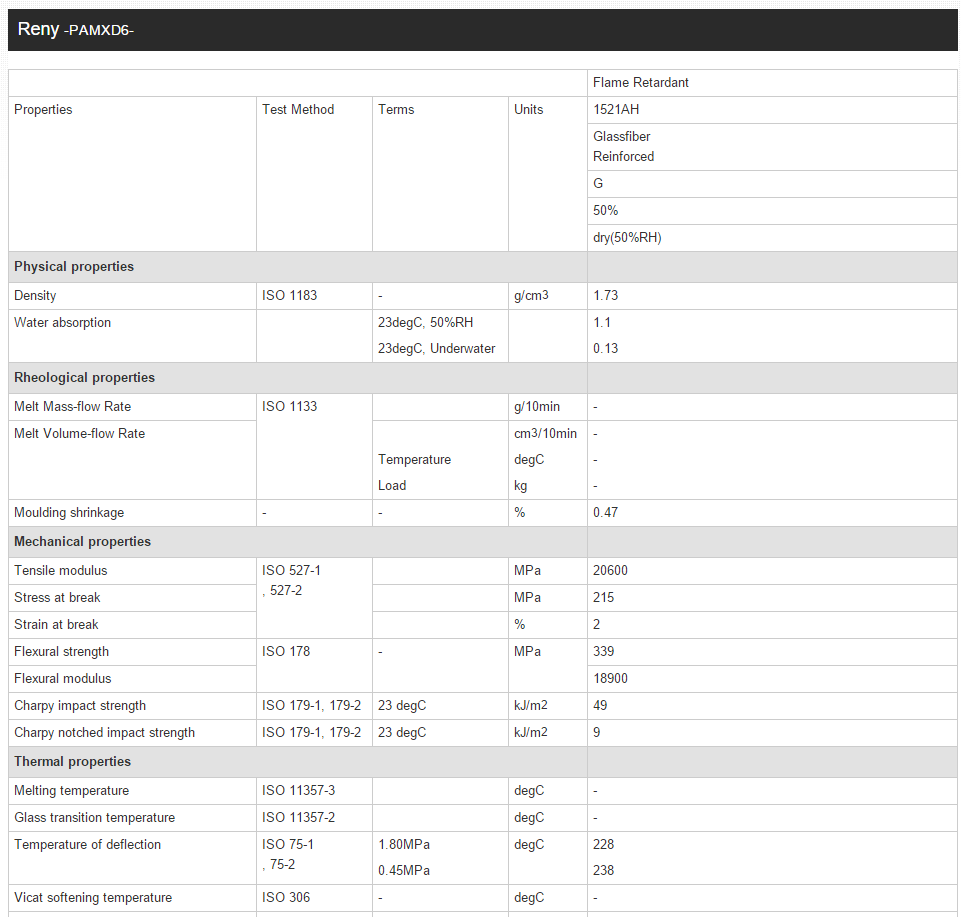Click the Reny -PAMXD6- page title
This screenshot has height=917, width=961.
75,29
